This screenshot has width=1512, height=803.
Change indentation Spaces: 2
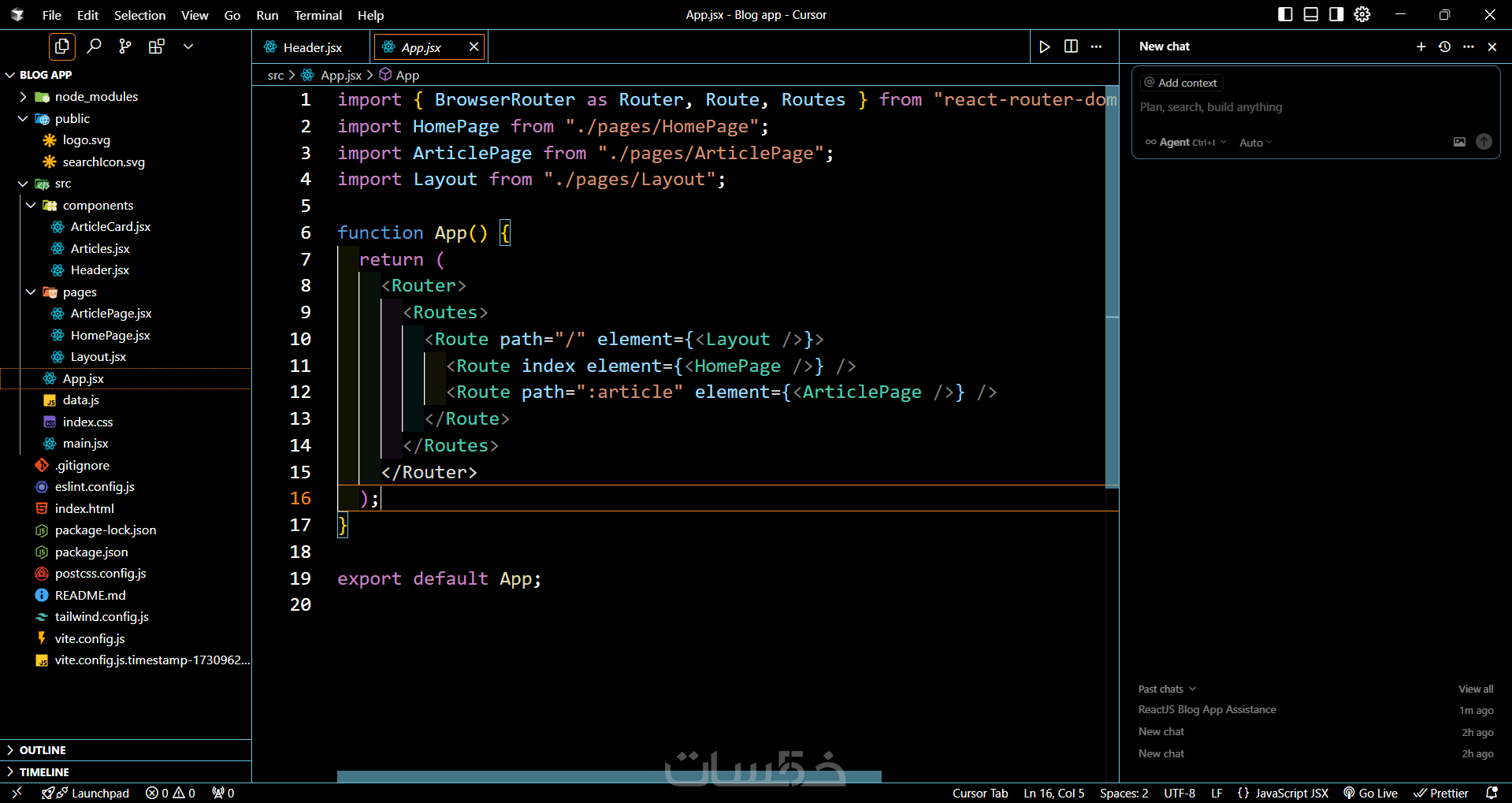pos(1124,794)
